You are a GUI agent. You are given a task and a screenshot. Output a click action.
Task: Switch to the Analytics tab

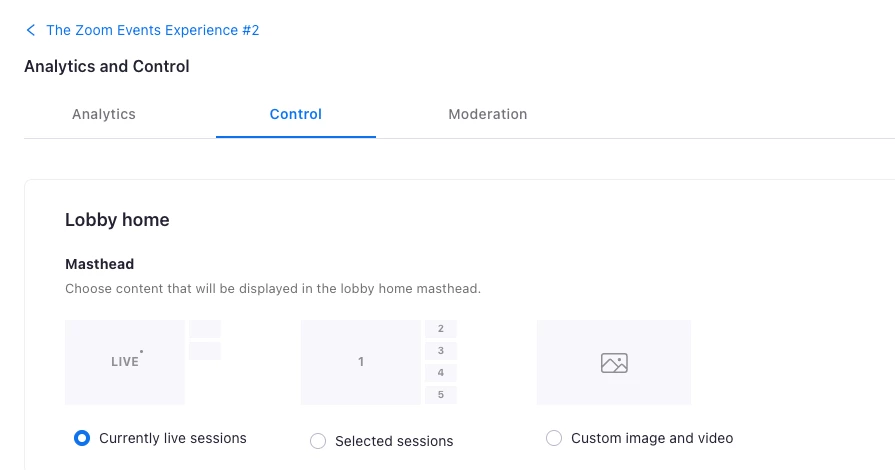pyautogui.click(x=104, y=114)
